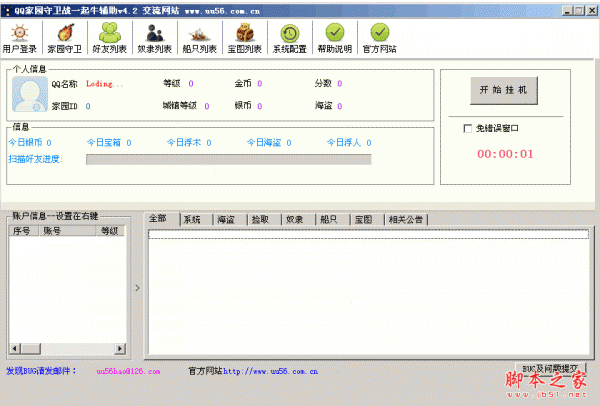Switch to the 相关公告 tab

406,220
